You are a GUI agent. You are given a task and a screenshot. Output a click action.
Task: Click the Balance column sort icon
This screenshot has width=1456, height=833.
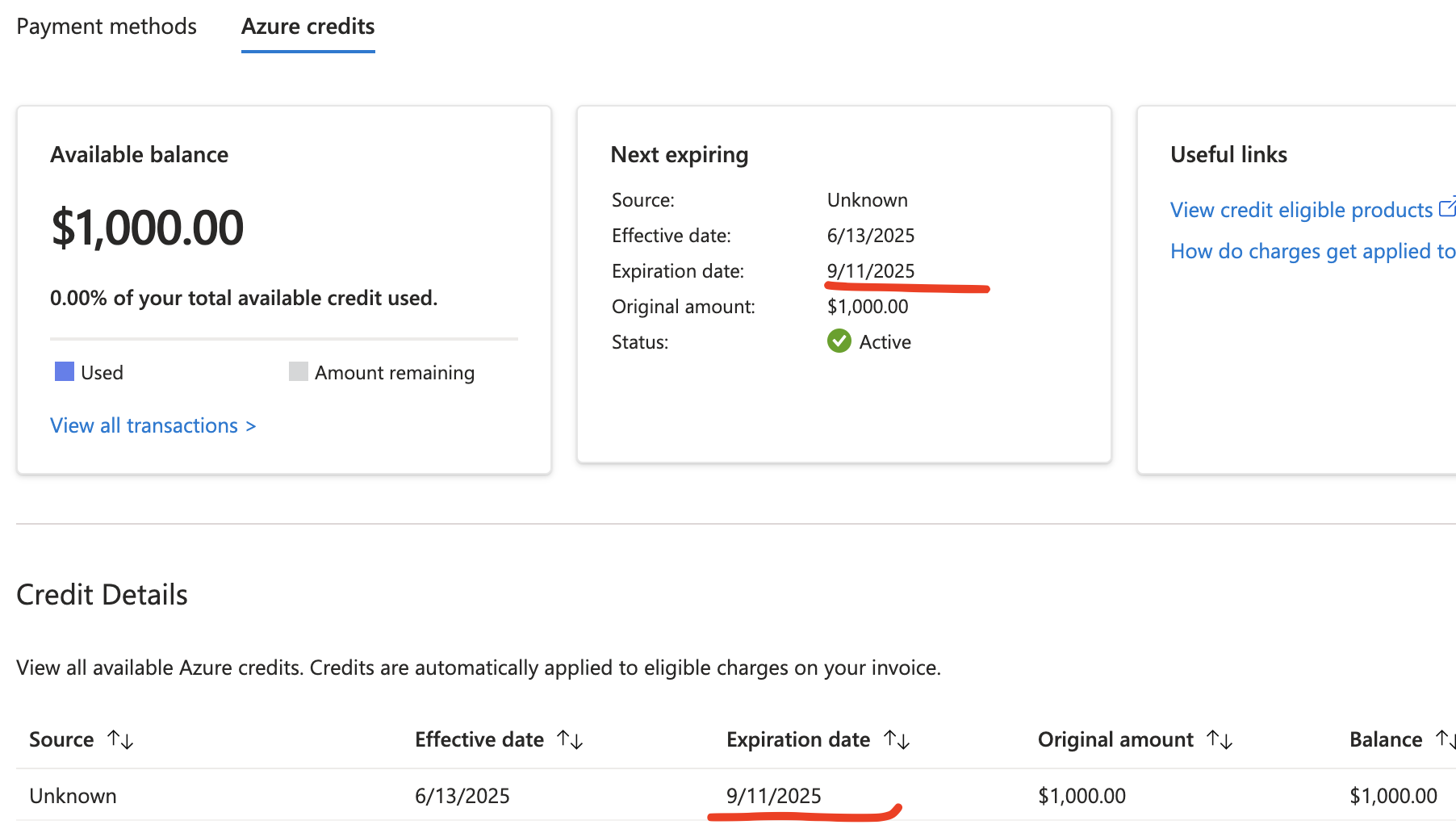point(1446,739)
